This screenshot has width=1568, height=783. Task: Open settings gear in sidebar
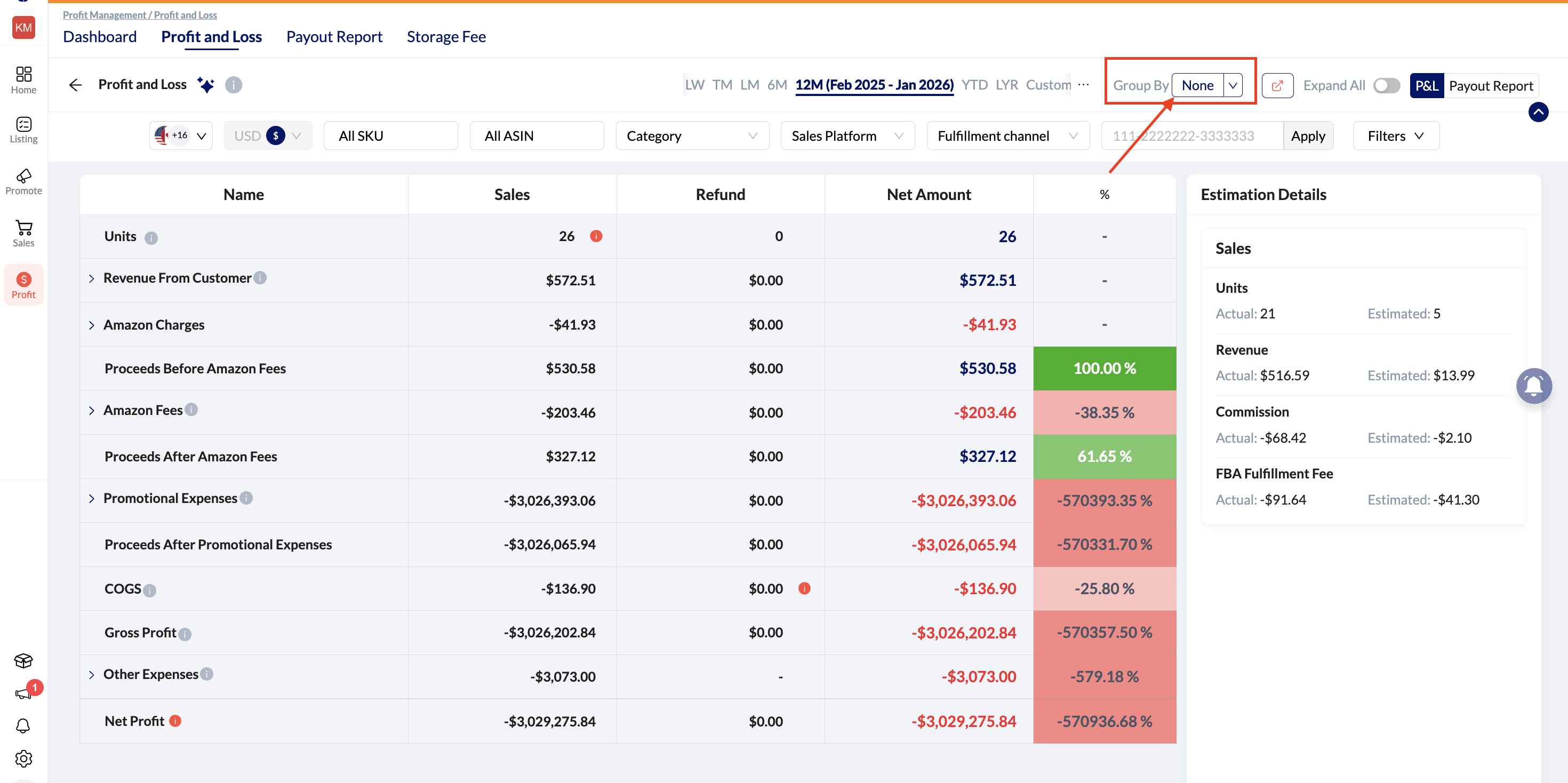(24, 758)
